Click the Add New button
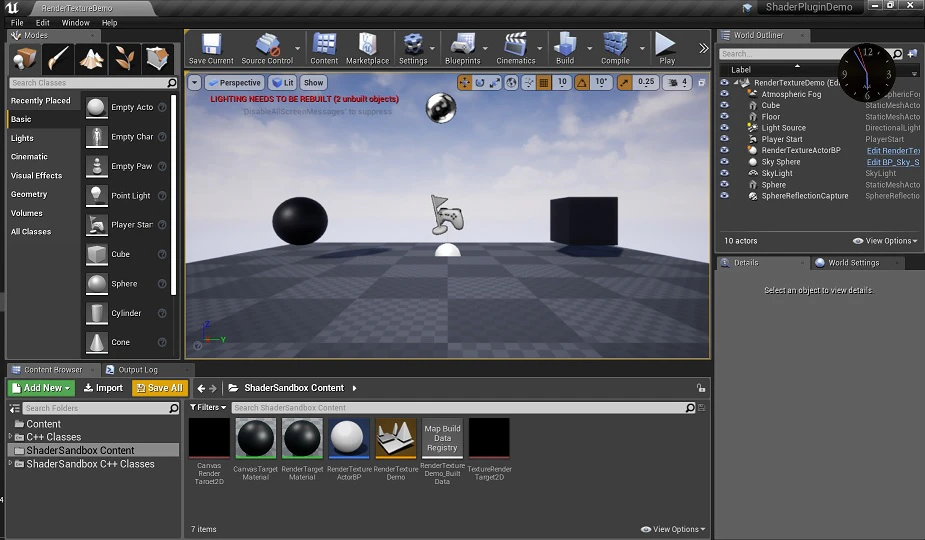925x540 pixels. (41, 388)
